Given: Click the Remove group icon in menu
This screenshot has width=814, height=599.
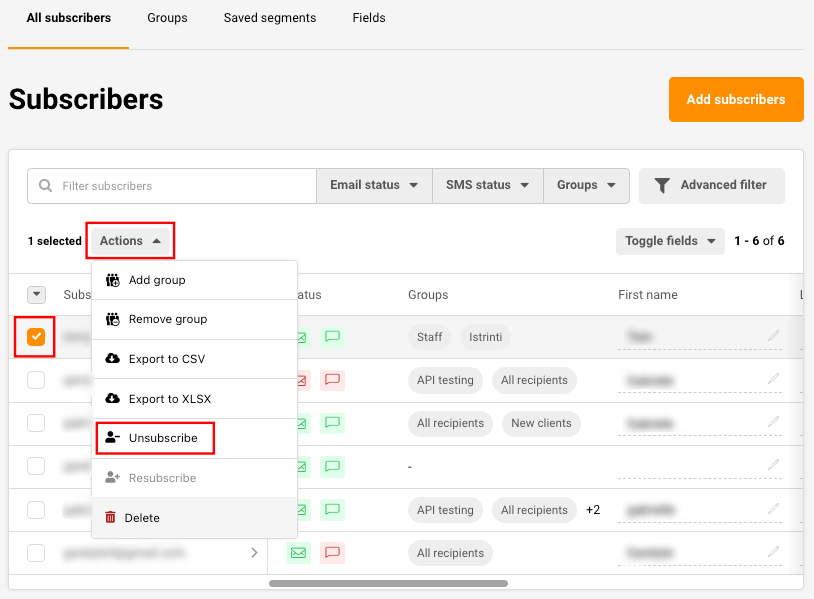Looking at the screenshot, I should point(112,319).
